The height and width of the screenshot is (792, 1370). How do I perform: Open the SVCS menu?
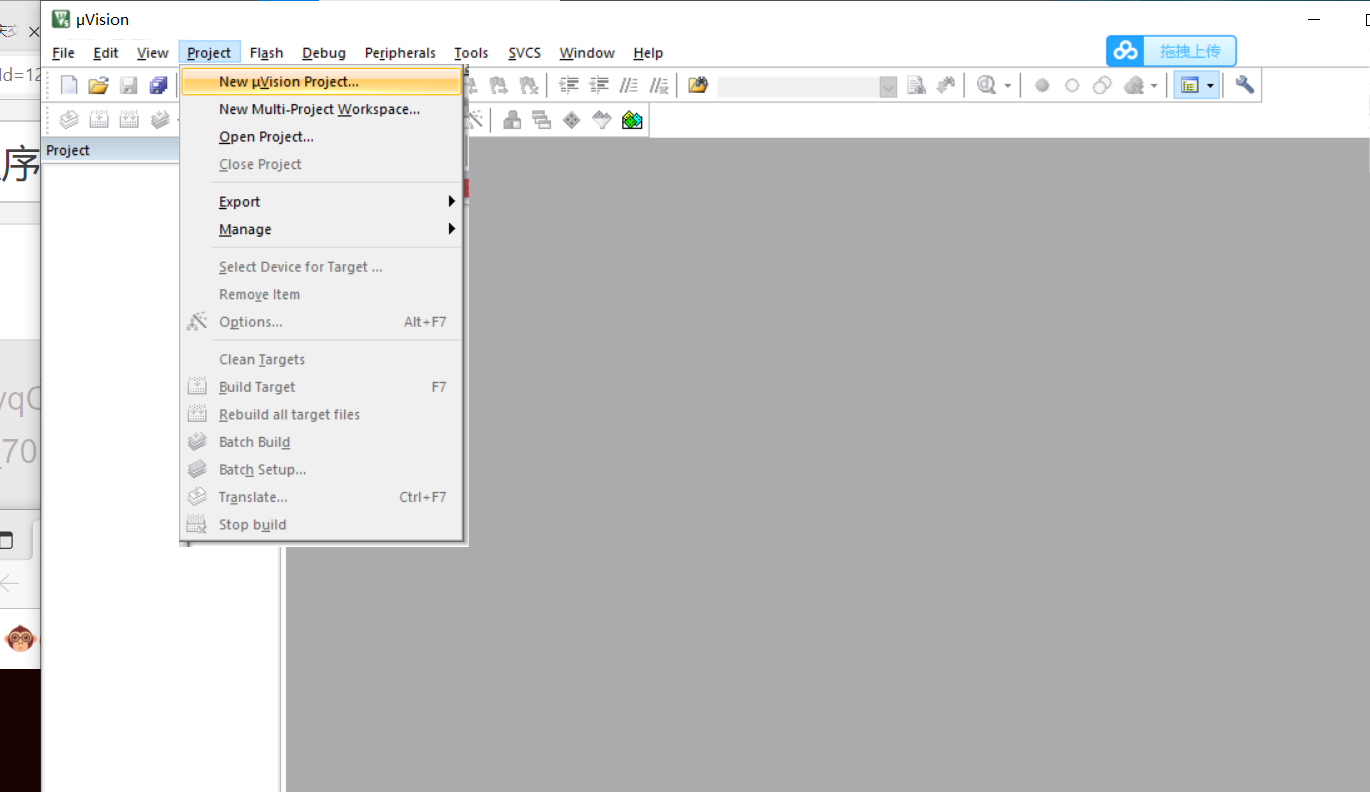tap(524, 53)
